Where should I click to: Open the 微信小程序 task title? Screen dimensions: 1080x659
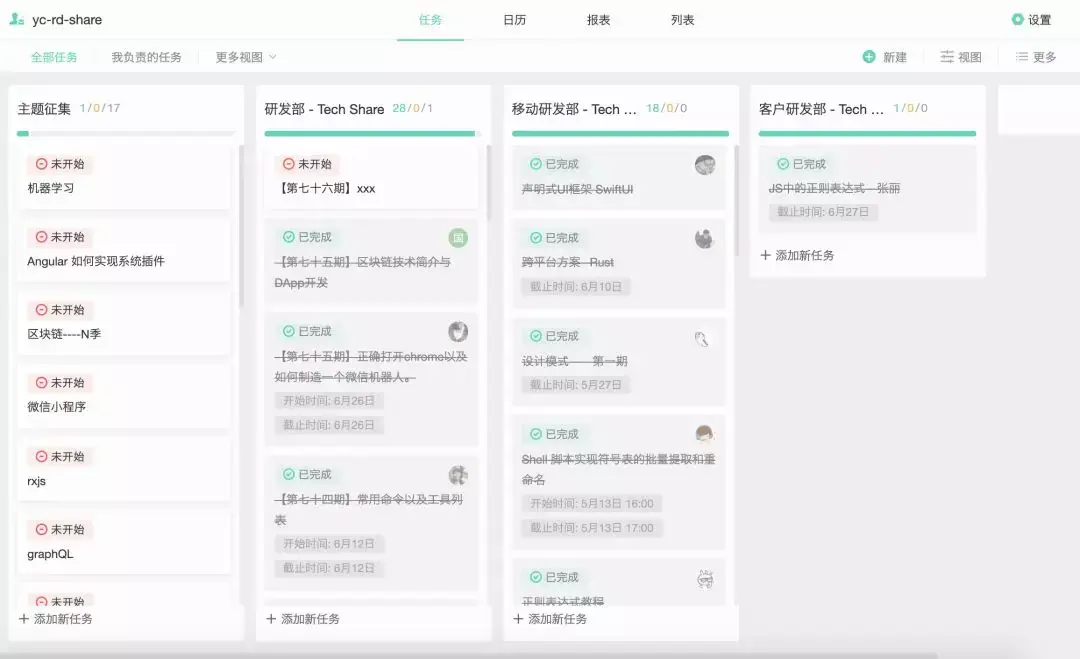[56, 407]
